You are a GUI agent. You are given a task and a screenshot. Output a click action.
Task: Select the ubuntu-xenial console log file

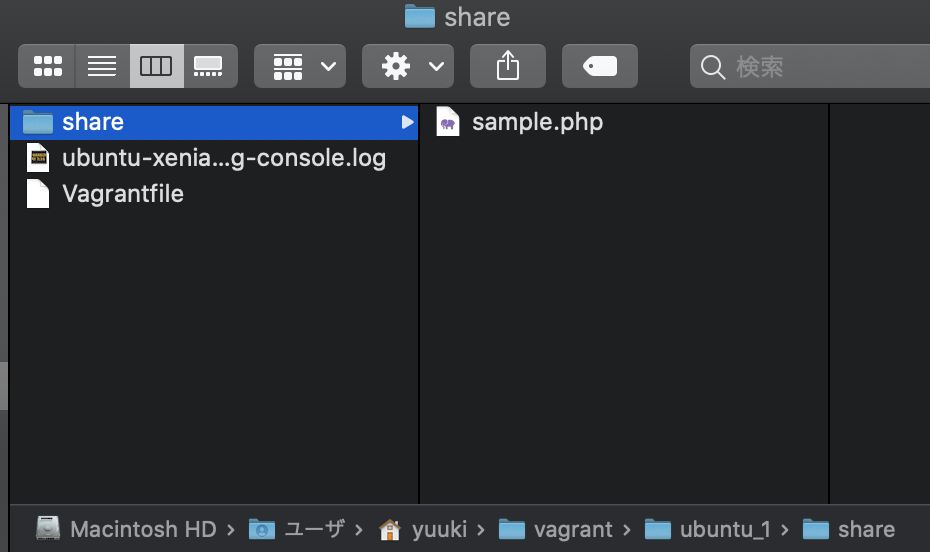click(223, 158)
